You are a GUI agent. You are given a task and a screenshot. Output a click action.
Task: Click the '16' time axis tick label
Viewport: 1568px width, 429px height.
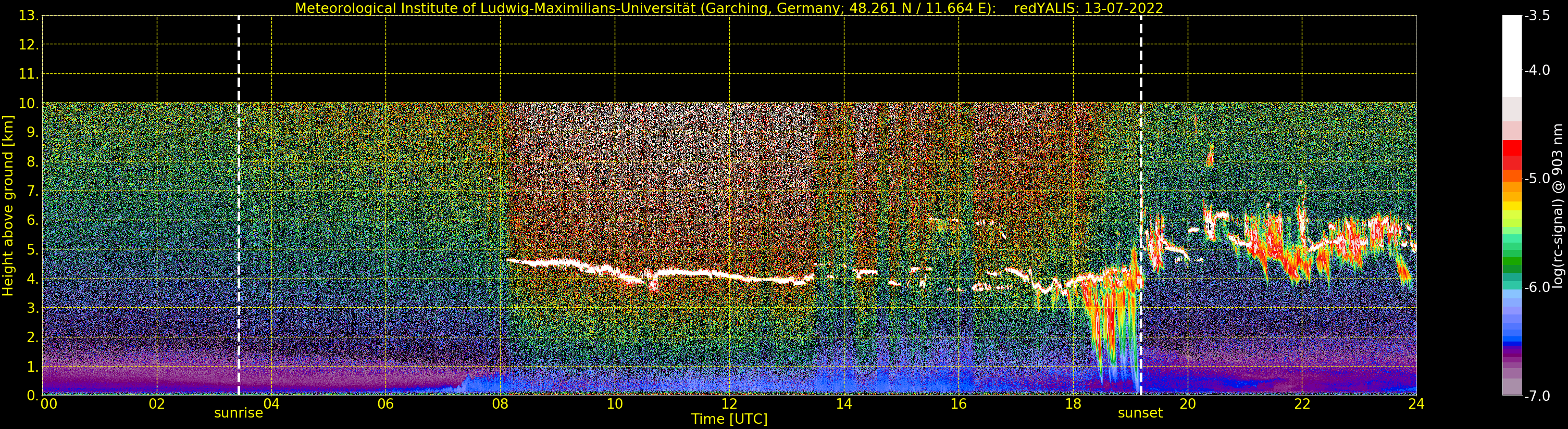(959, 404)
